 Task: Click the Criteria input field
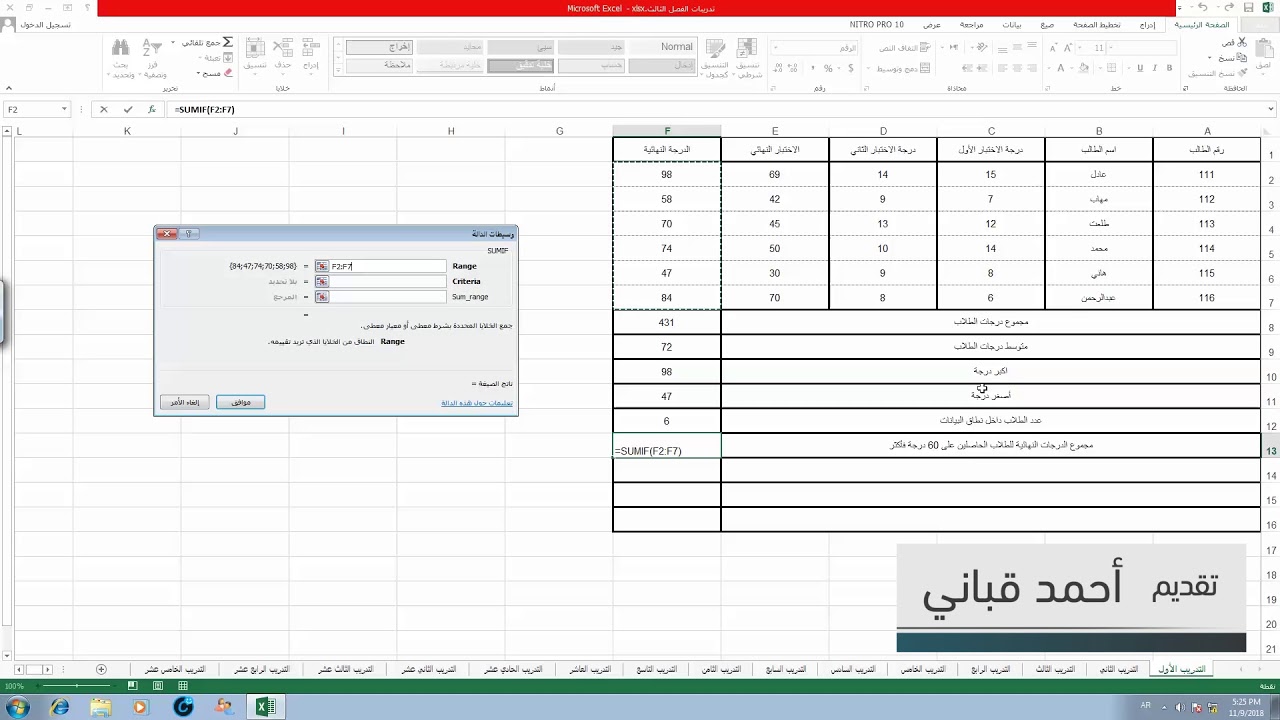[x=387, y=281]
